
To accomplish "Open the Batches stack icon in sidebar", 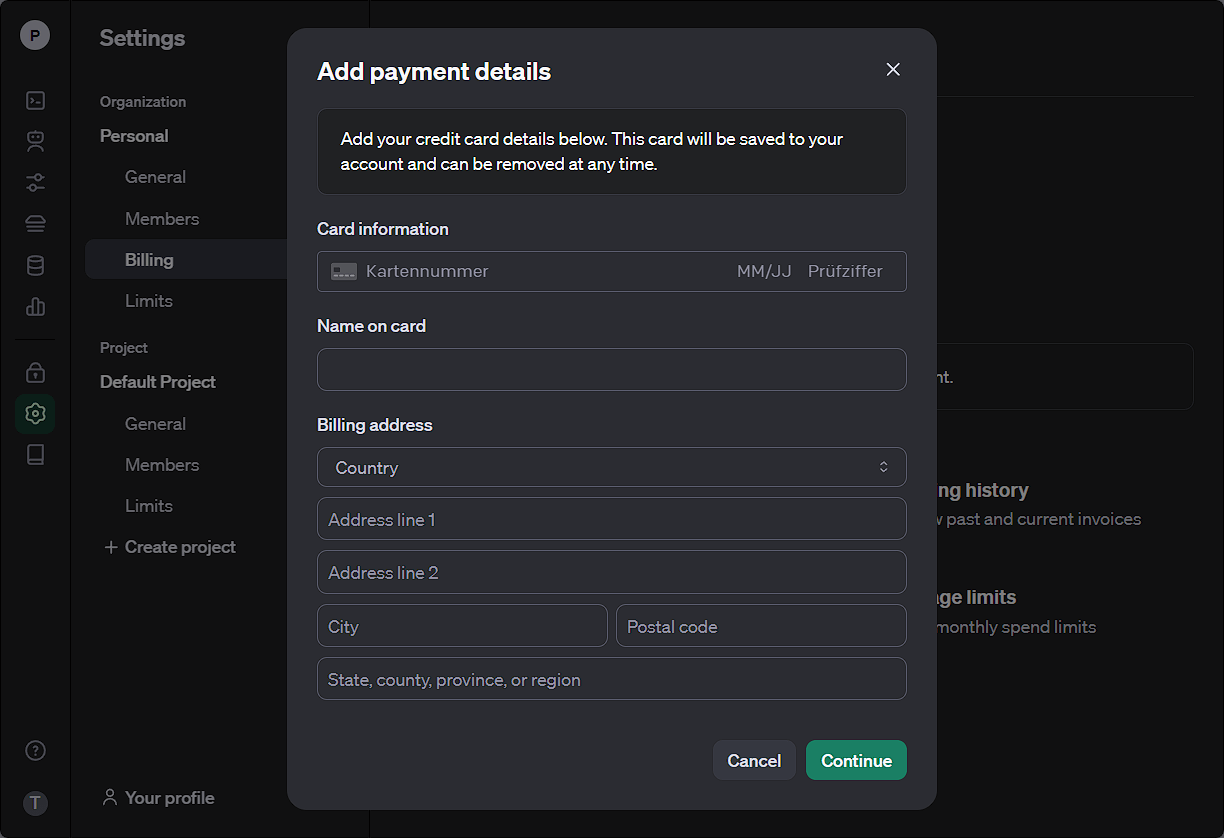I will (x=35, y=223).
